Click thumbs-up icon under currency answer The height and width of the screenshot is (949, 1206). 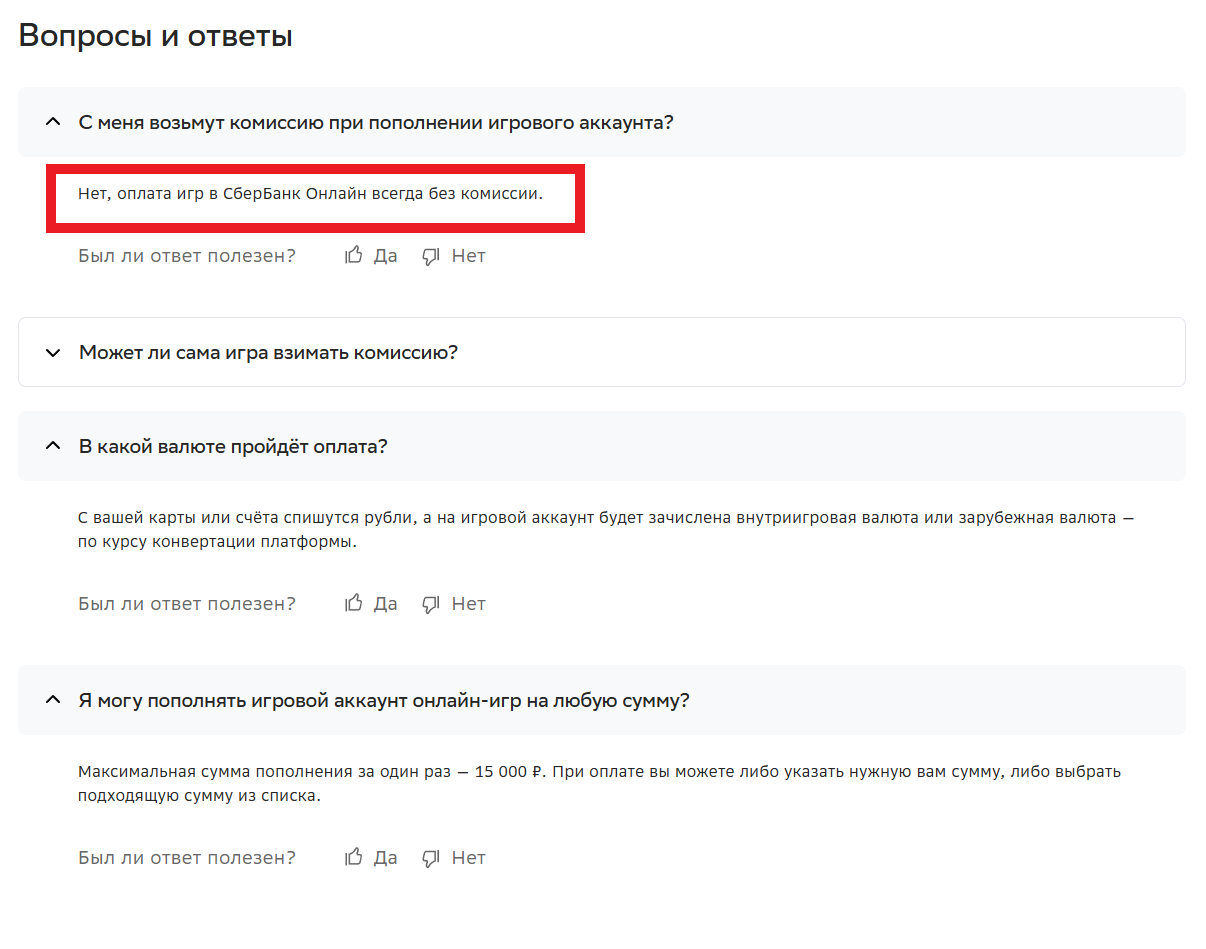[x=353, y=604]
